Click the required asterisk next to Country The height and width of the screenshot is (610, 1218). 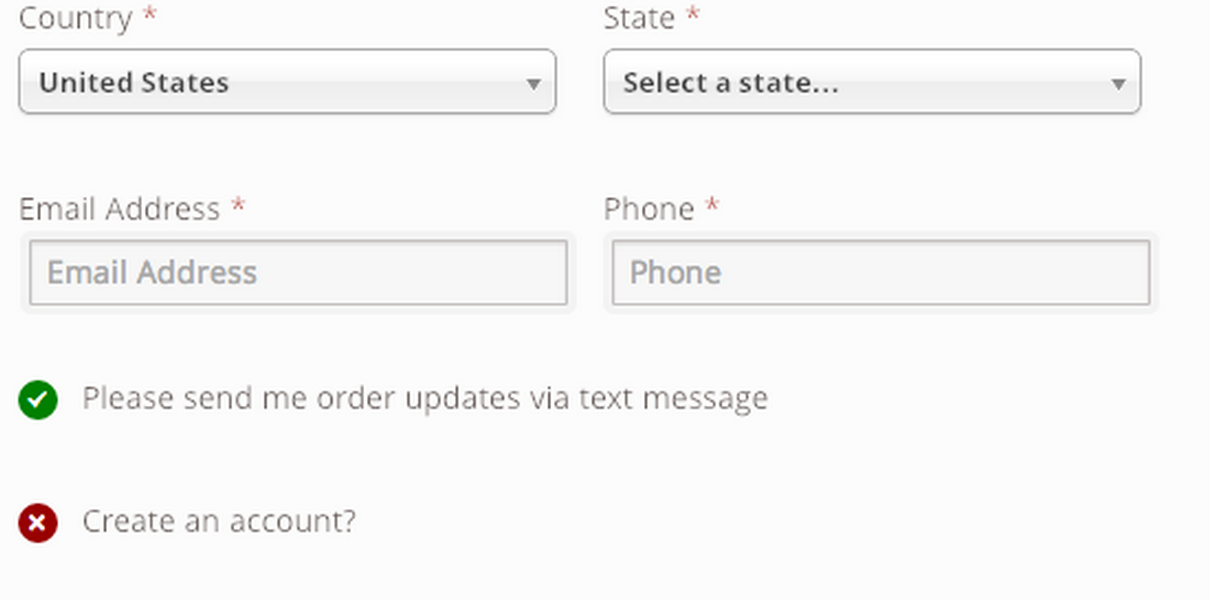point(150,17)
